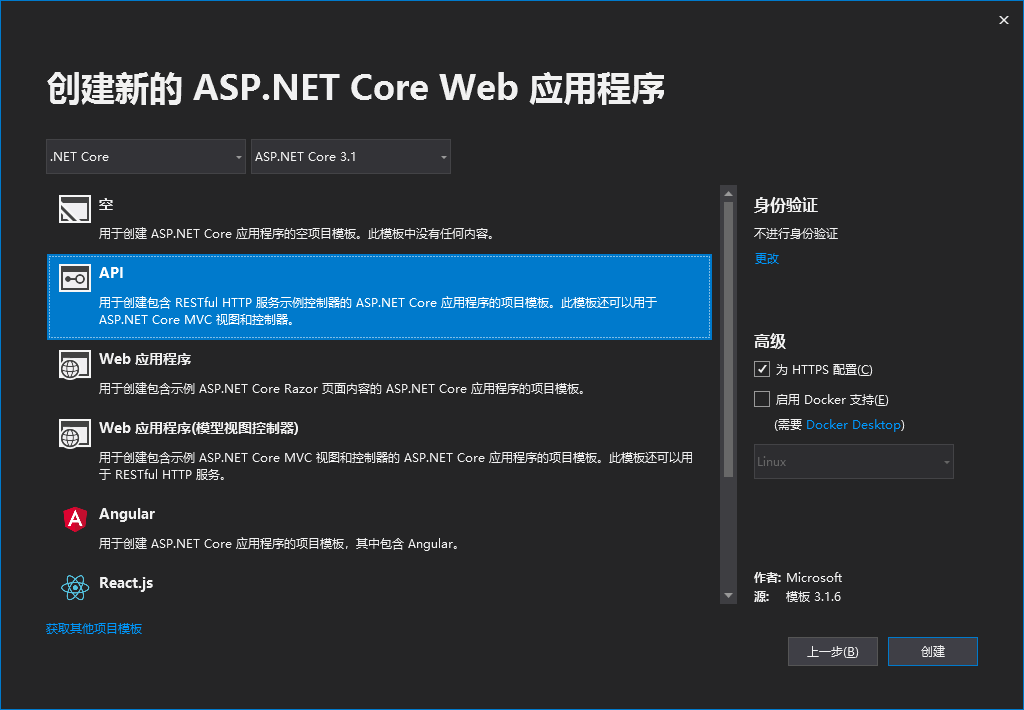Open the Docker Desktop link
Image resolution: width=1024 pixels, height=710 pixels.
853,425
